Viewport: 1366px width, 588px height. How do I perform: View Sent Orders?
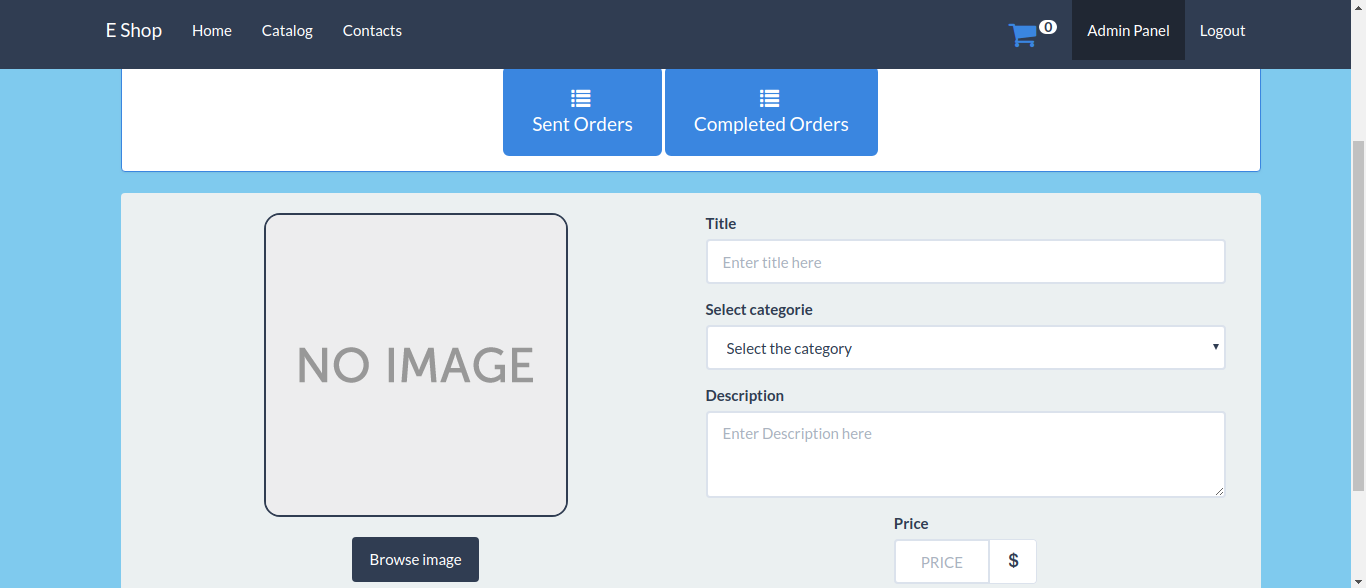coord(582,112)
